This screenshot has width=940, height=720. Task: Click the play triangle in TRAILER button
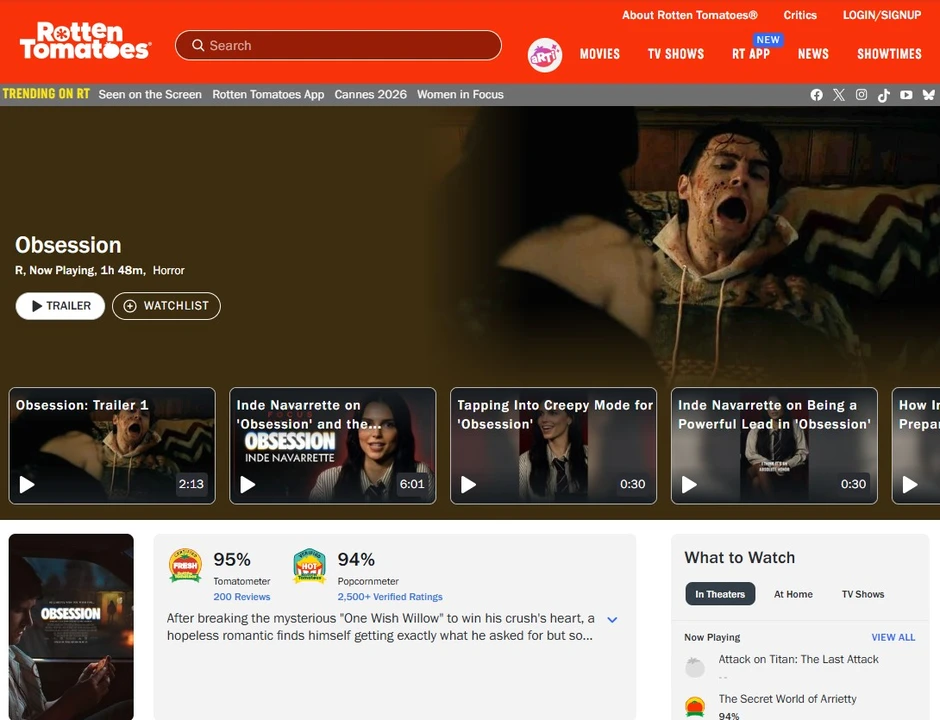pos(37,306)
